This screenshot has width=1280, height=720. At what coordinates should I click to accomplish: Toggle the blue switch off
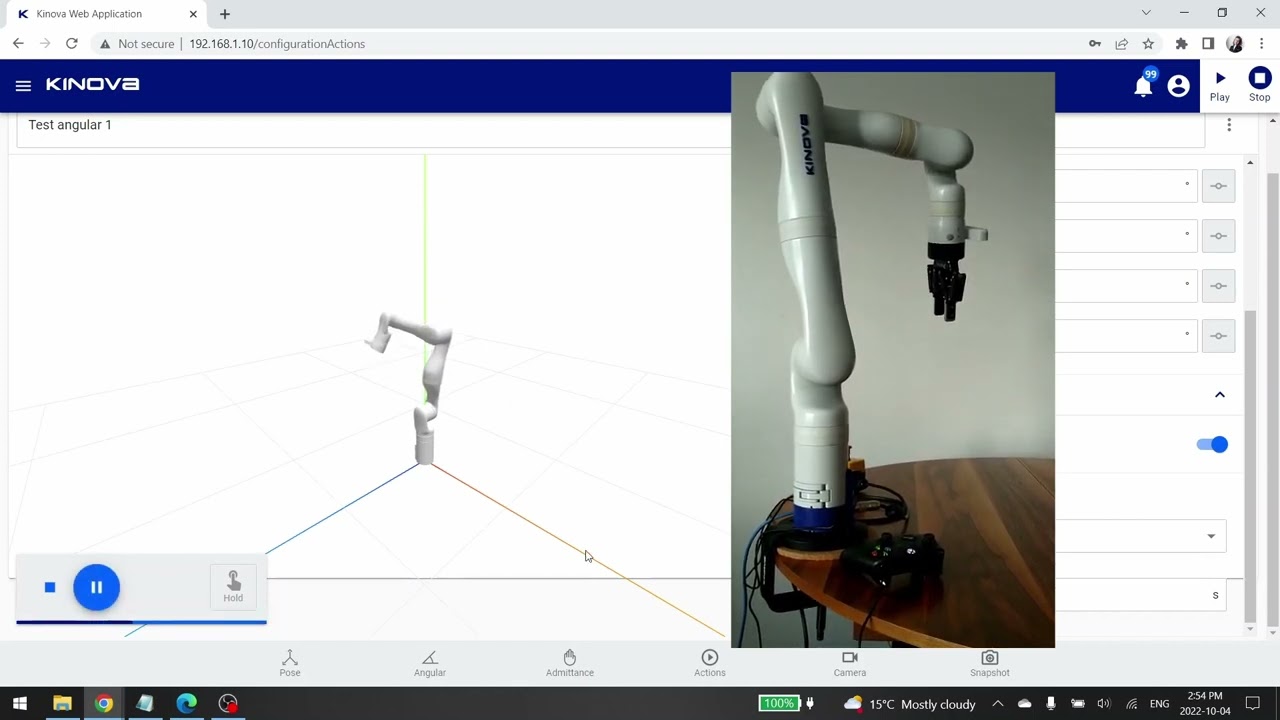(x=1212, y=445)
